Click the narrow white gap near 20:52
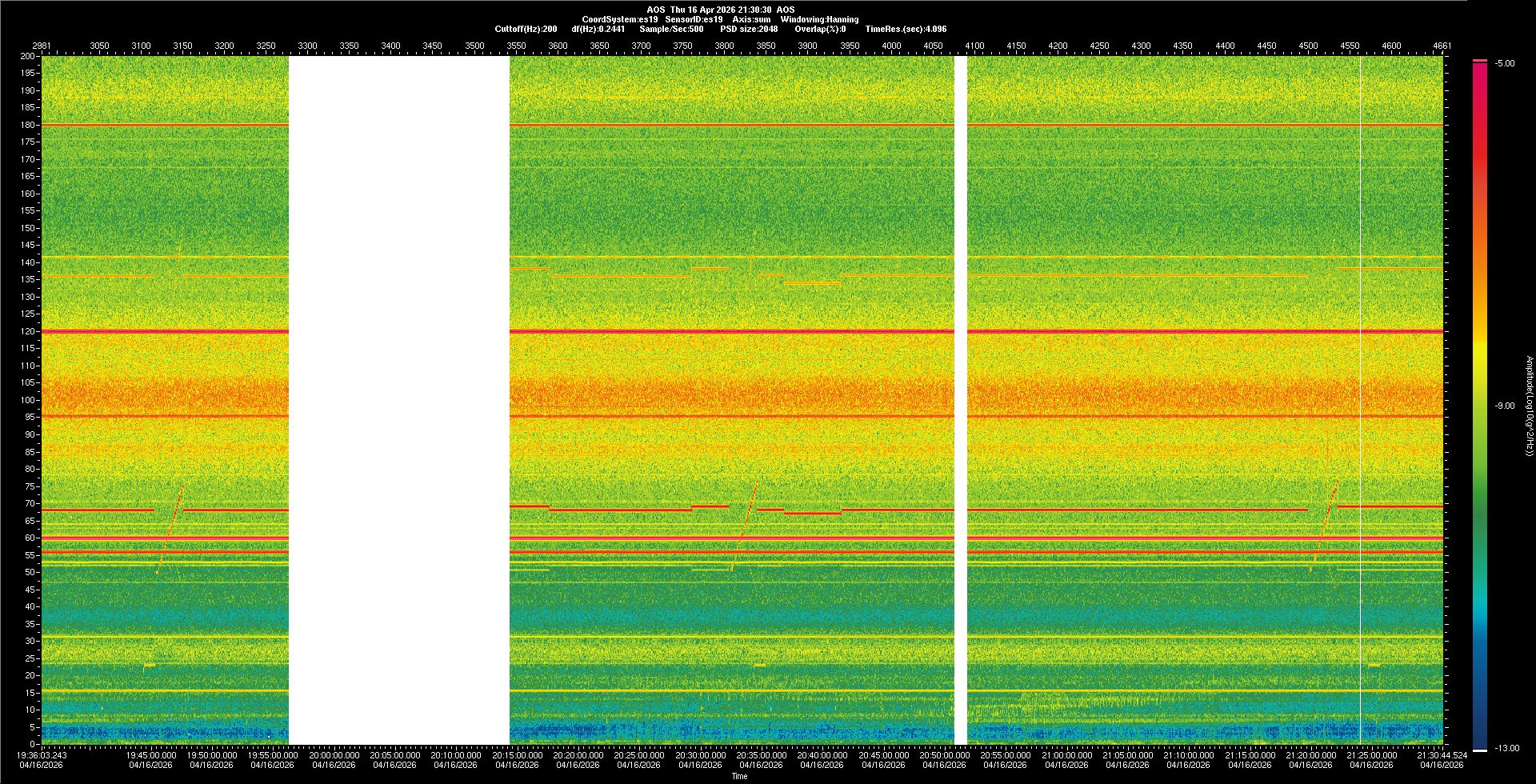 tap(961, 400)
